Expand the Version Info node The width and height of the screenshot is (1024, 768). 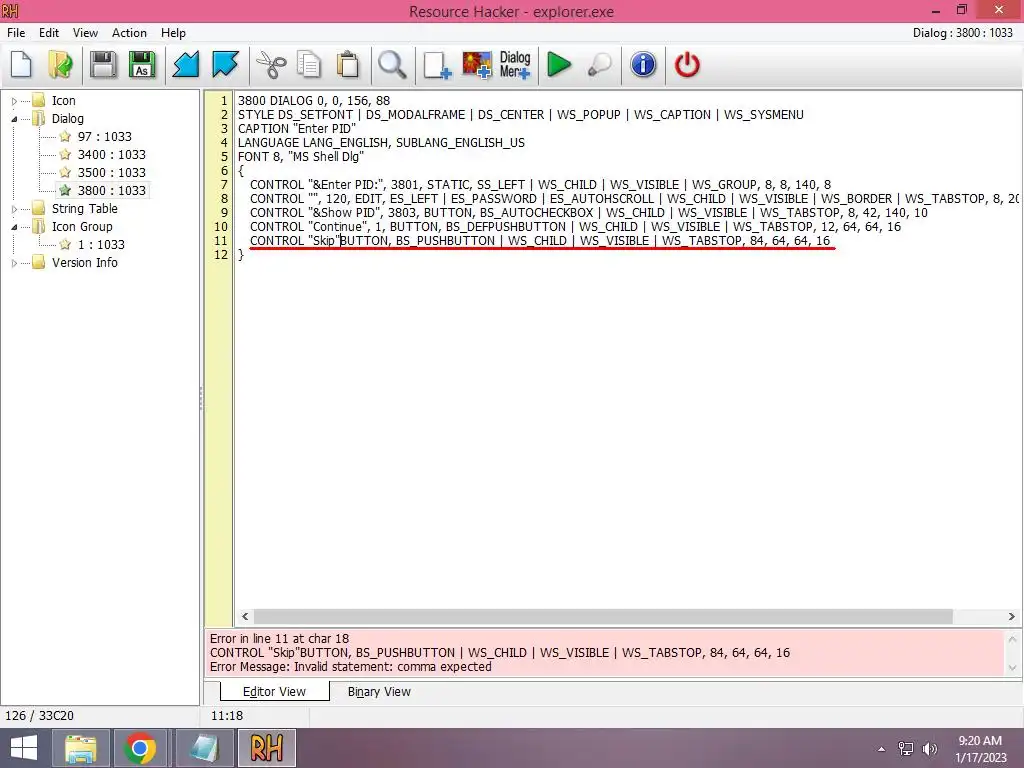14,263
